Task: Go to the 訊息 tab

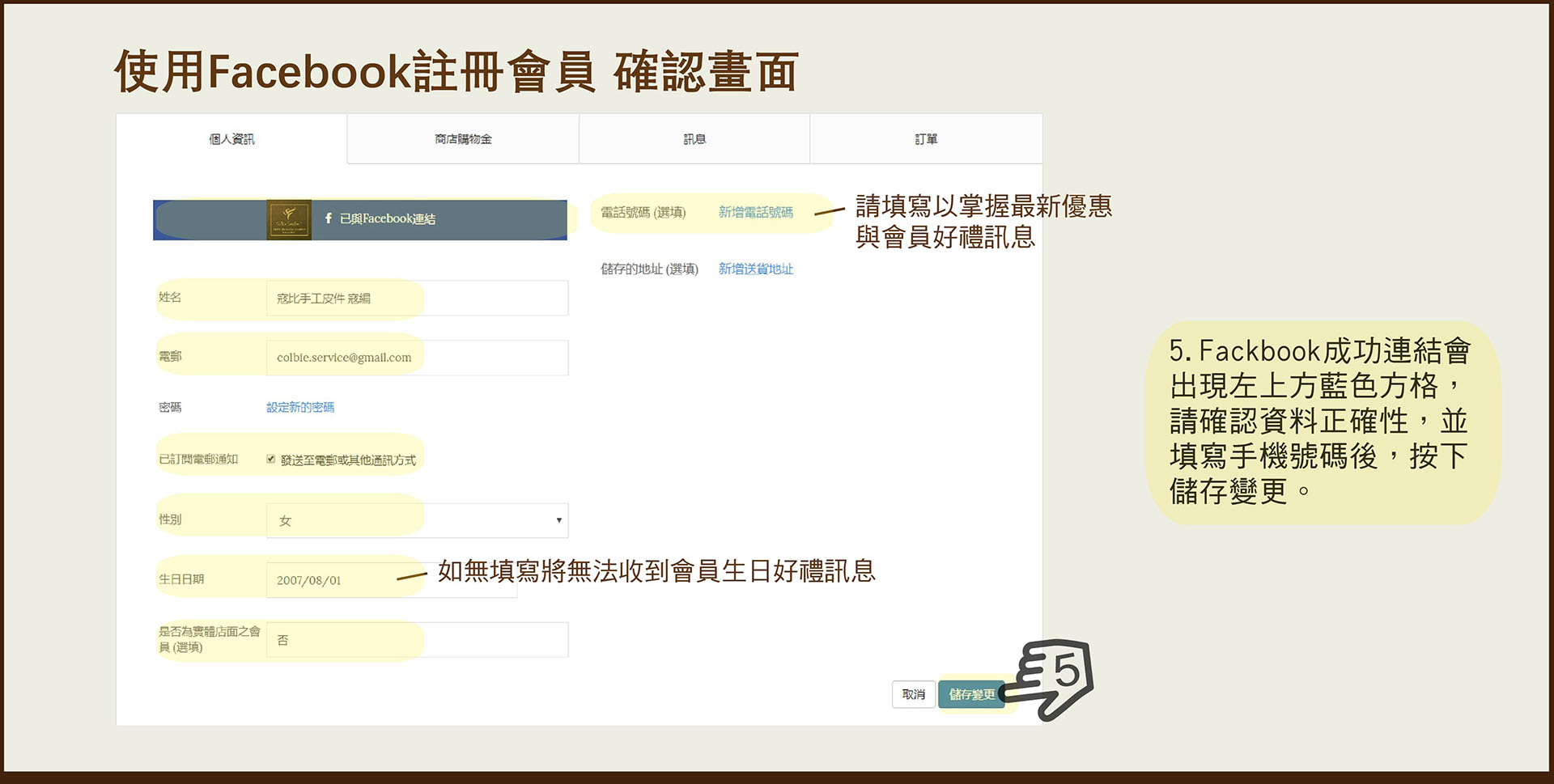Action: pyautogui.click(x=694, y=139)
